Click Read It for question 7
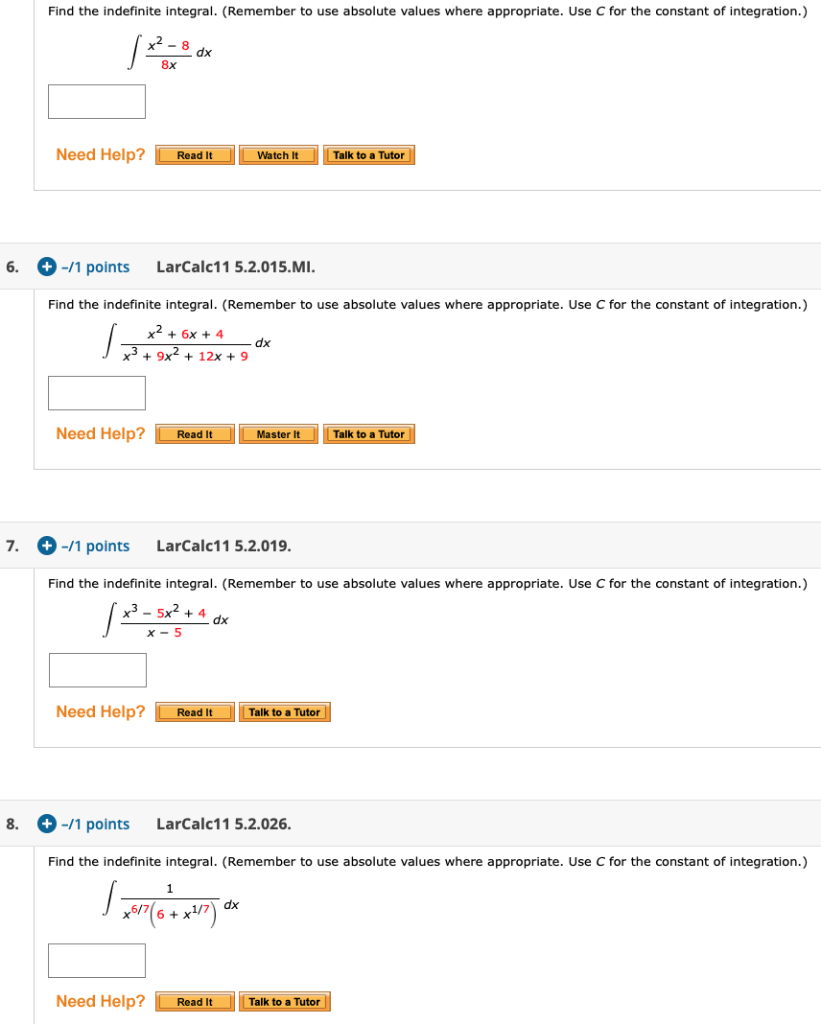The height and width of the screenshot is (1024, 821). [x=194, y=712]
